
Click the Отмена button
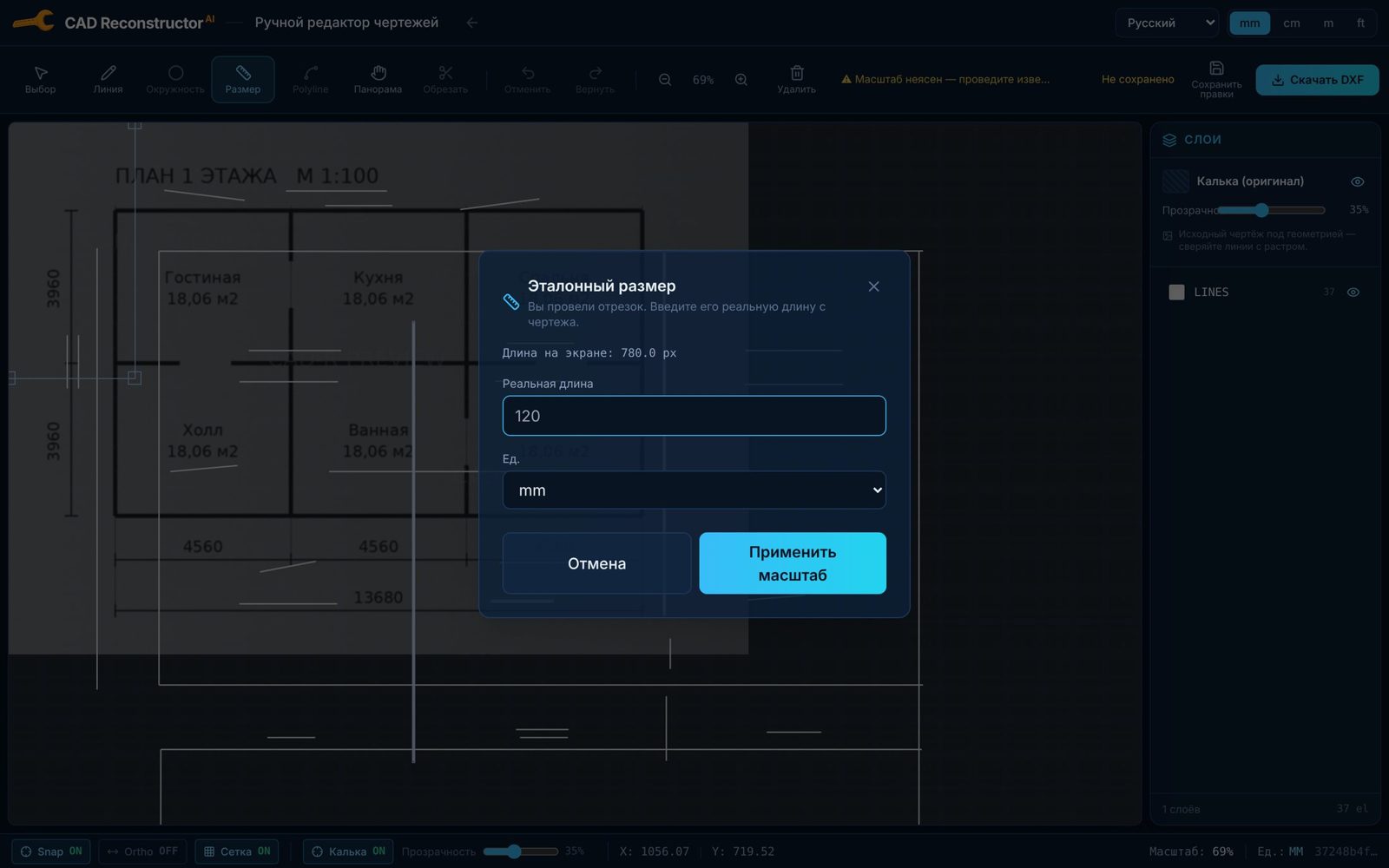click(x=596, y=563)
